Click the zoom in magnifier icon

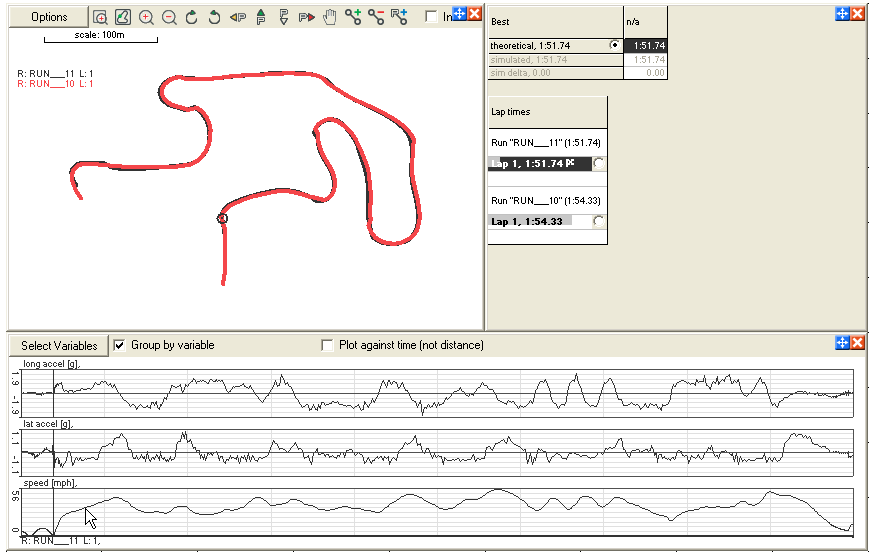point(146,17)
